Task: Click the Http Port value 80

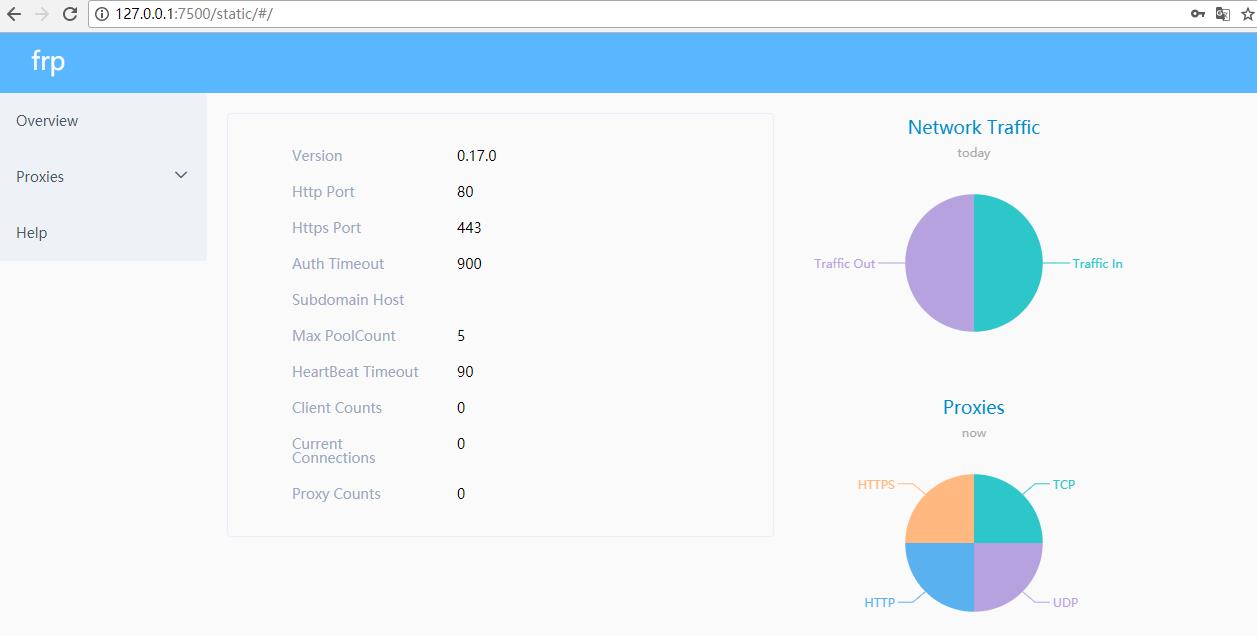Action: (465, 192)
